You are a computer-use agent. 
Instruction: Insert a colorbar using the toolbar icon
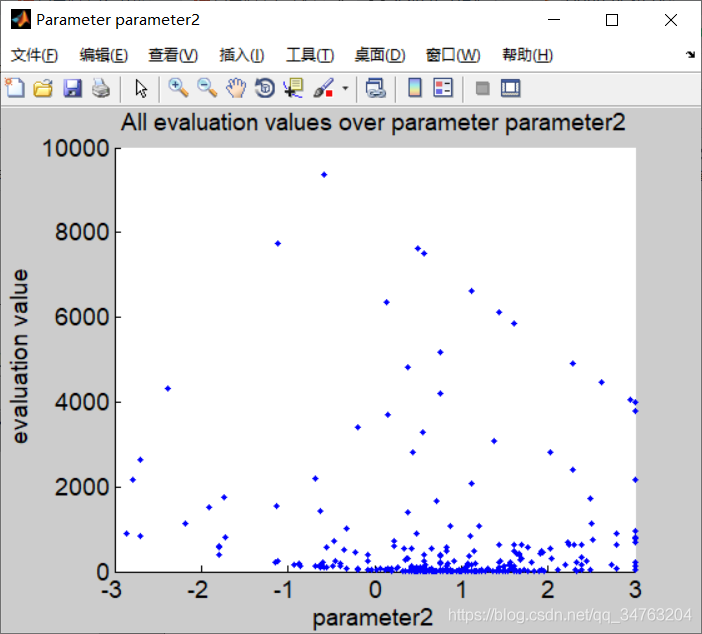click(x=415, y=88)
